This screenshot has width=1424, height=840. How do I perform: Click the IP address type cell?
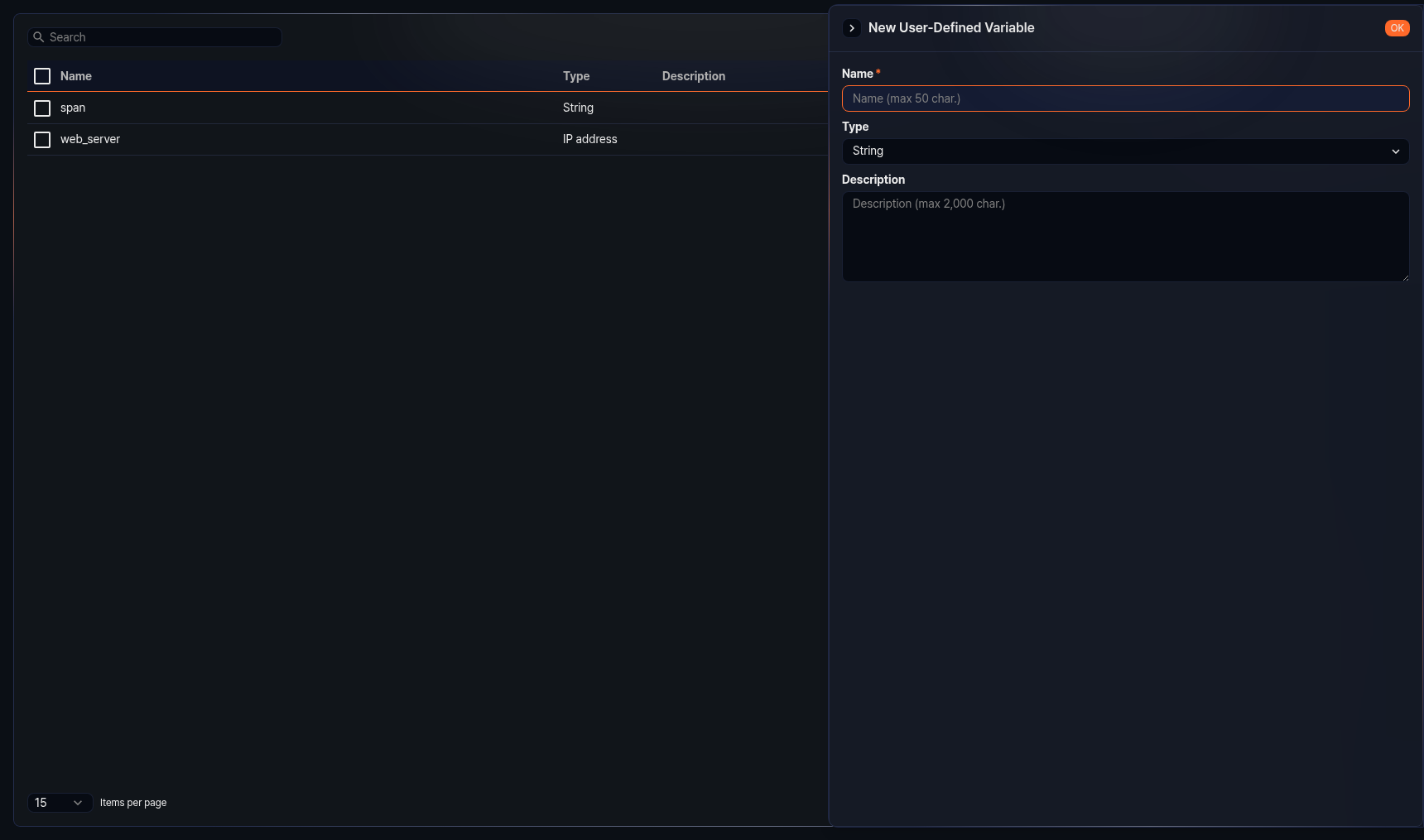coord(589,140)
